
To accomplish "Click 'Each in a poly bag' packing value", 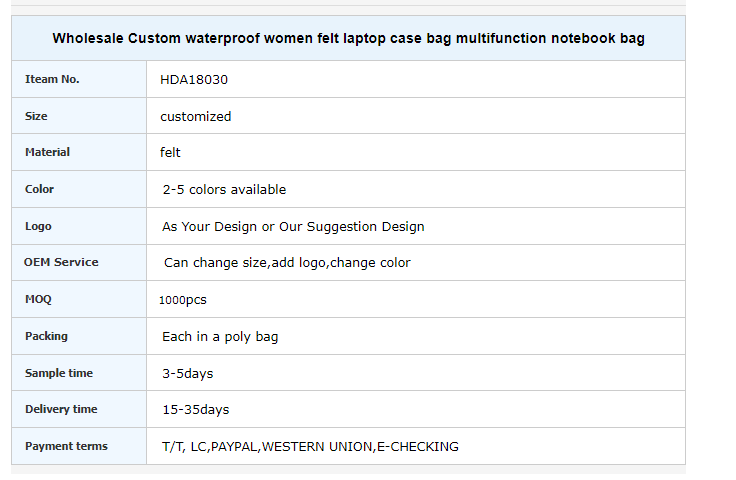I will (x=220, y=337).
